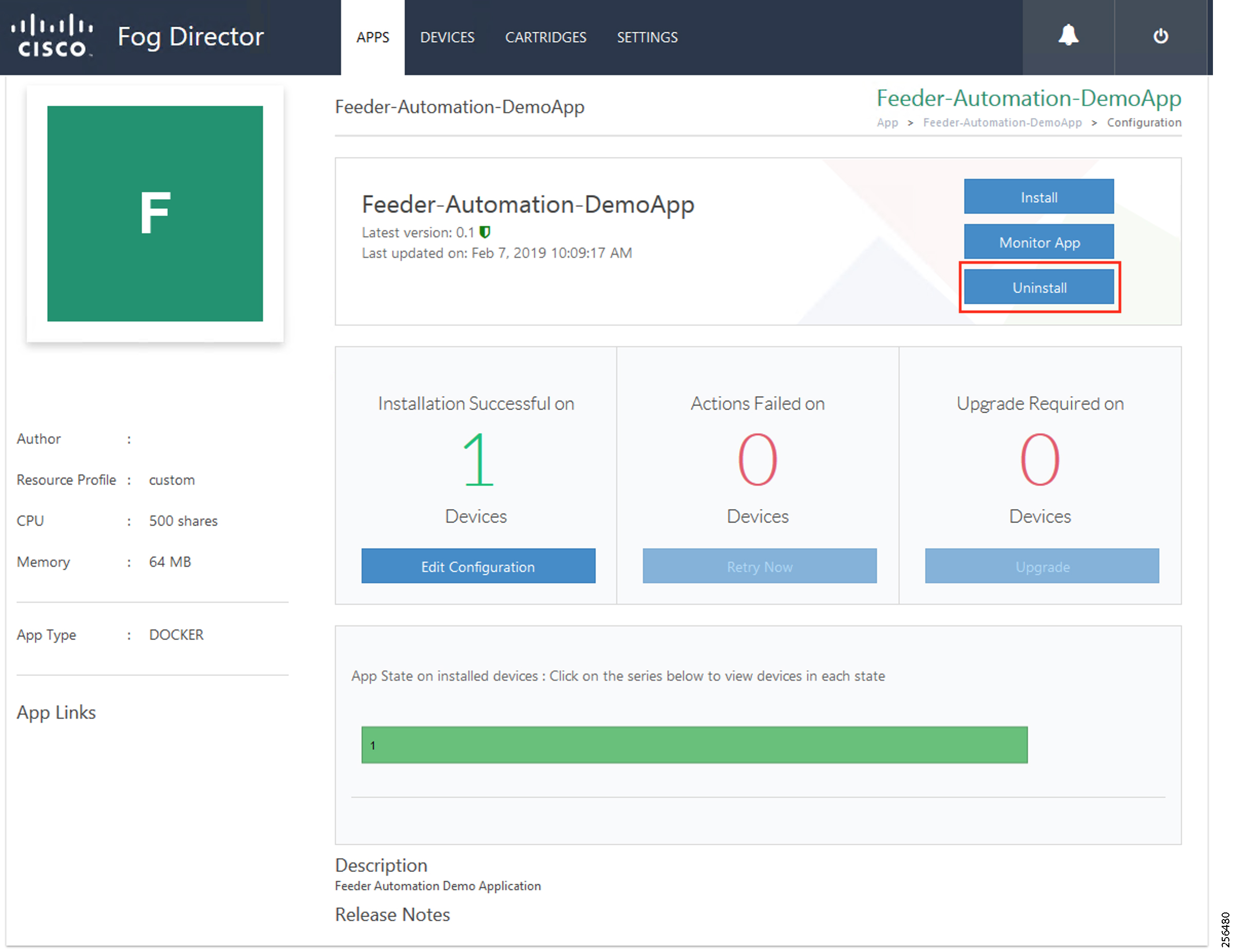Screen dimensions: 1234x952
Task: Click the green app state bar
Action: pos(694,745)
